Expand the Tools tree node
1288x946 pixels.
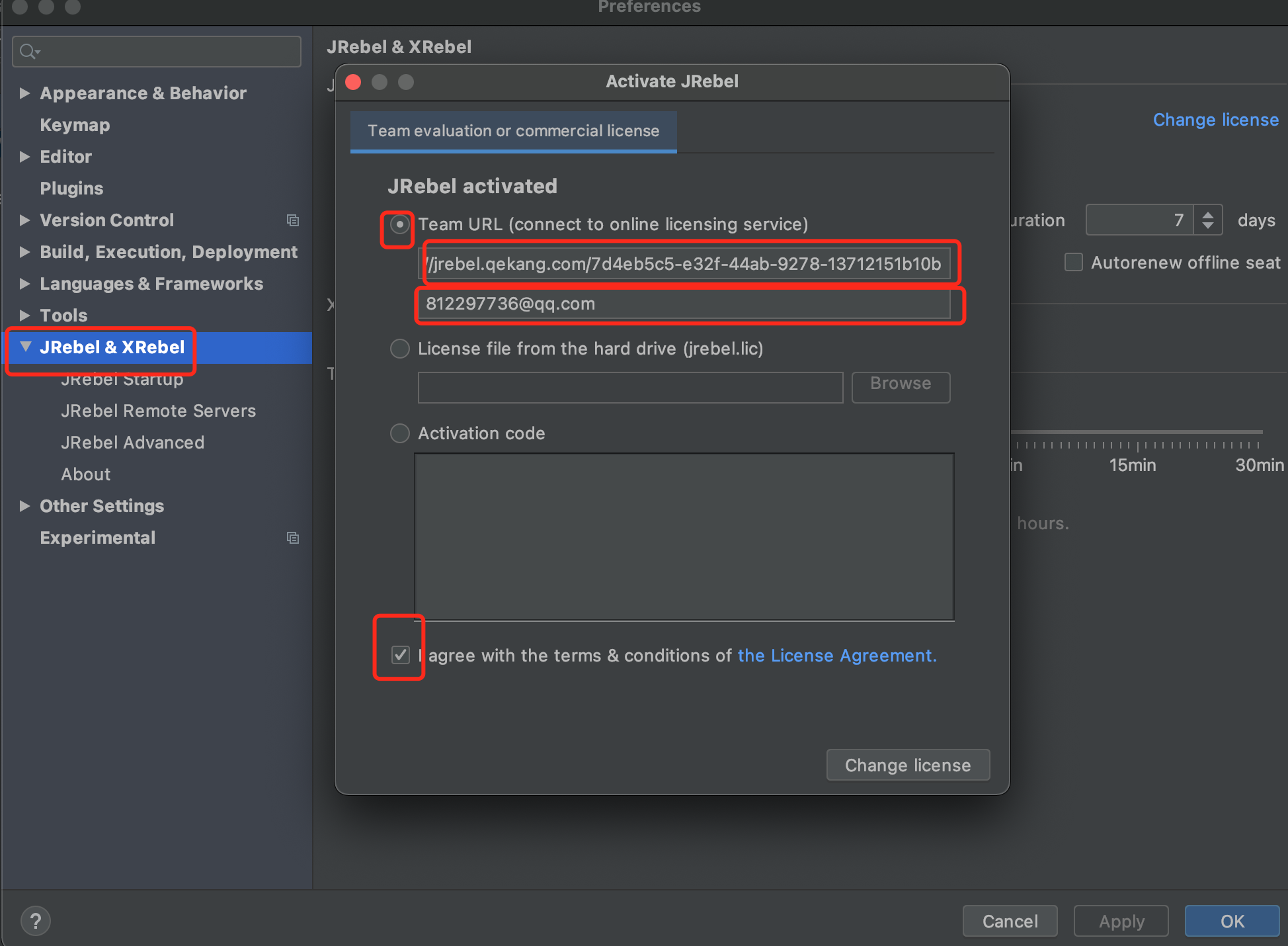pyautogui.click(x=24, y=316)
